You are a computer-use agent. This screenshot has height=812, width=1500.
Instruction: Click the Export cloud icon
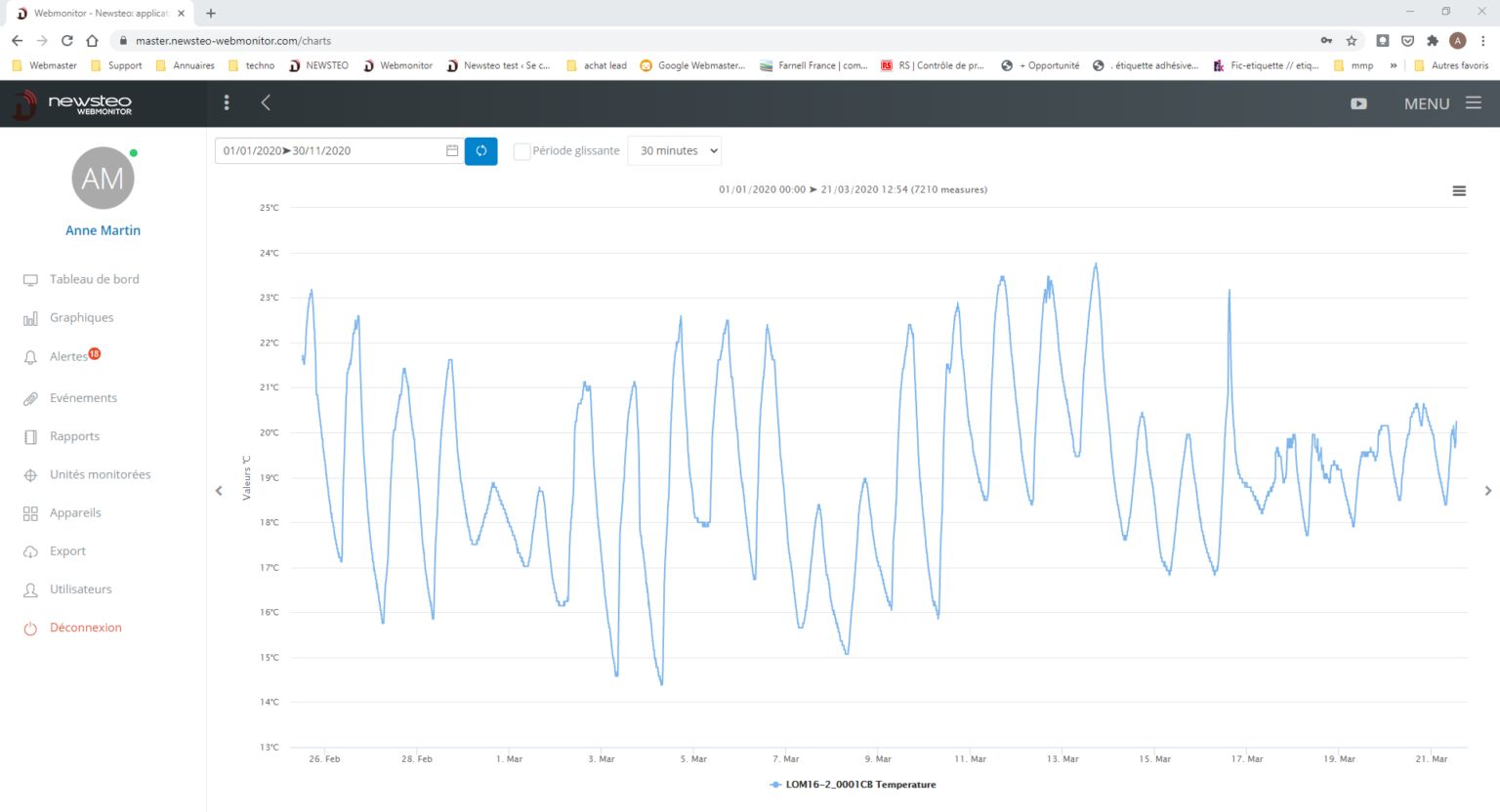[x=30, y=551]
